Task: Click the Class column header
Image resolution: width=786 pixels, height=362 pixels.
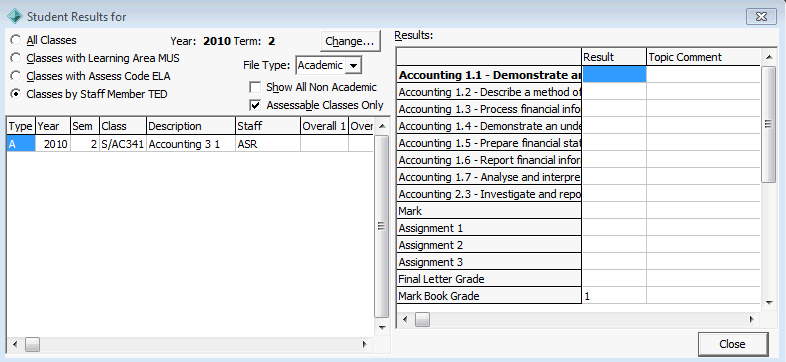Action: 123,126
